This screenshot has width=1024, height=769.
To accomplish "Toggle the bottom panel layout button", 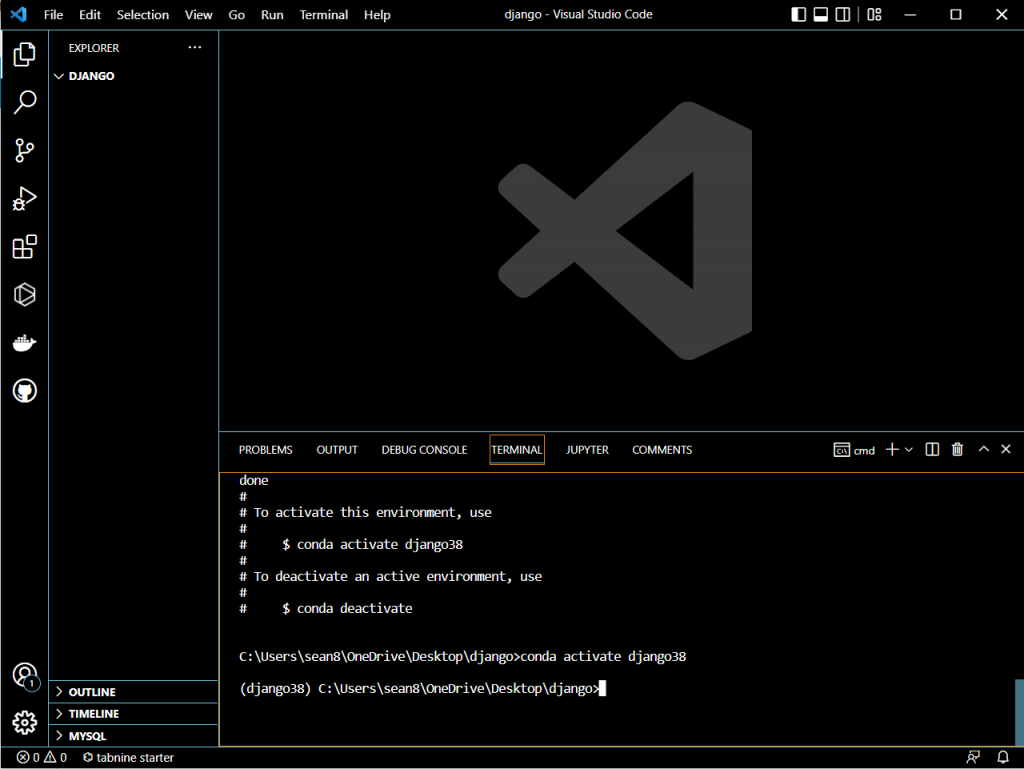I will click(x=820, y=15).
